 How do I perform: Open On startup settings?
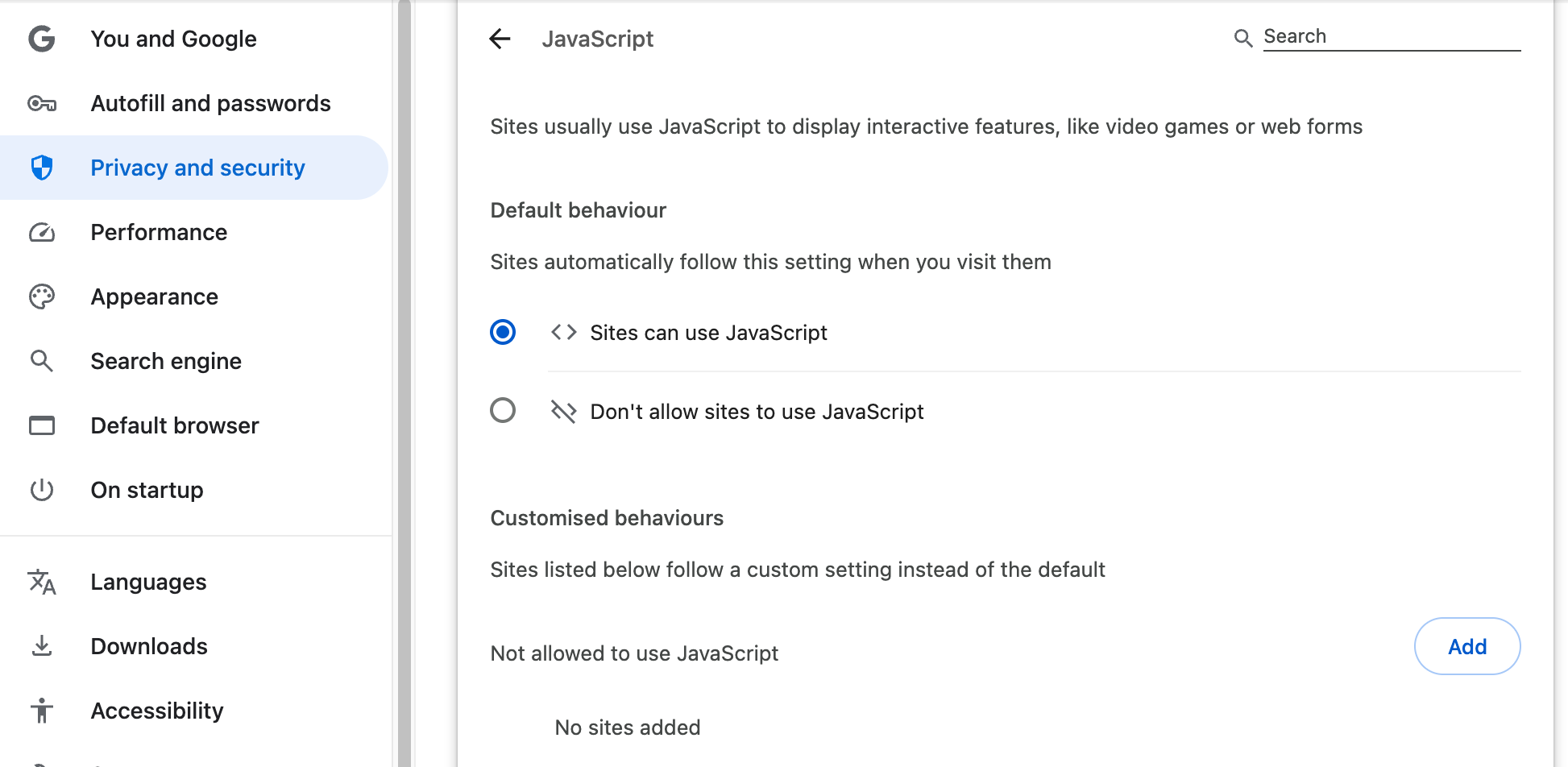pyautogui.click(x=147, y=490)
